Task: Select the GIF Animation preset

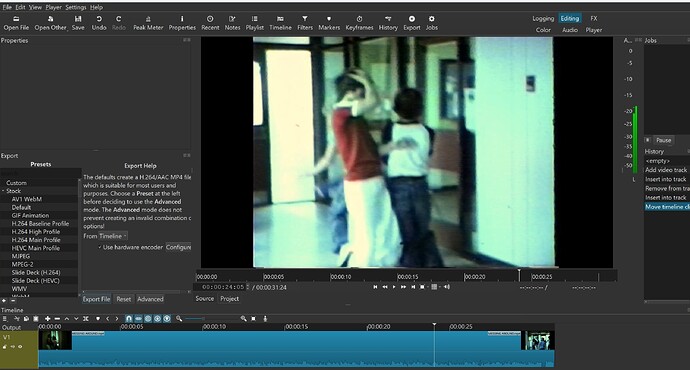Action: click(x=30, y=216)
